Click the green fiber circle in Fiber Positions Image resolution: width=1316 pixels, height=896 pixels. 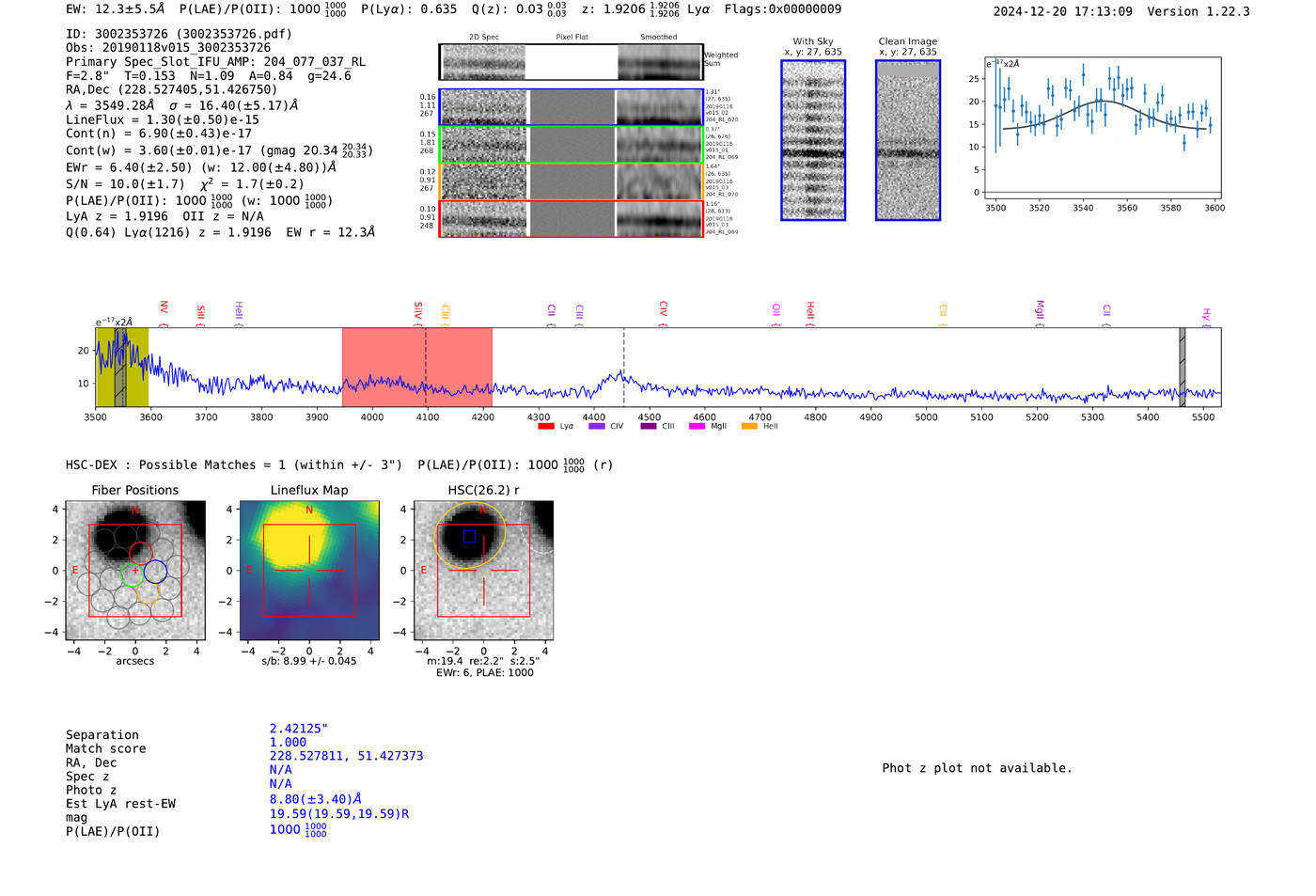point(132,576)
